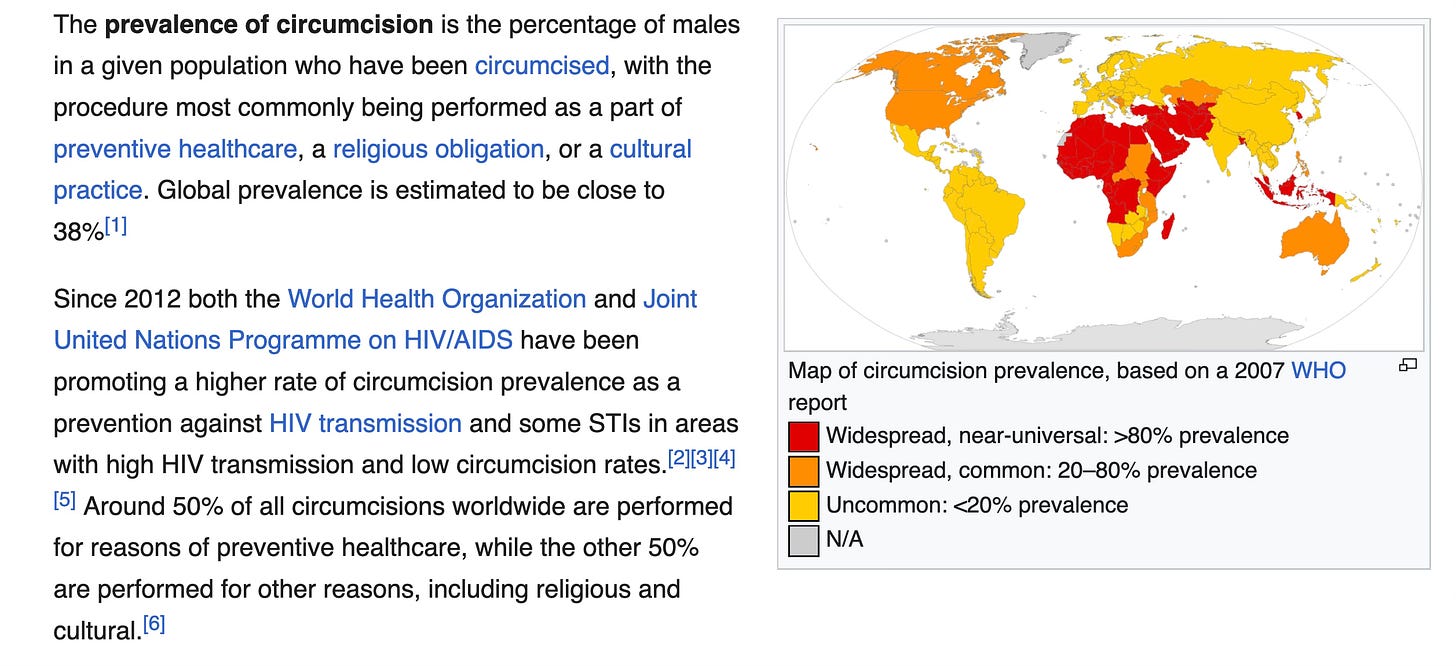Click the orange 20–80% prevalence swatch
This screenshot has height=666, width=1456.
point(803,470)
